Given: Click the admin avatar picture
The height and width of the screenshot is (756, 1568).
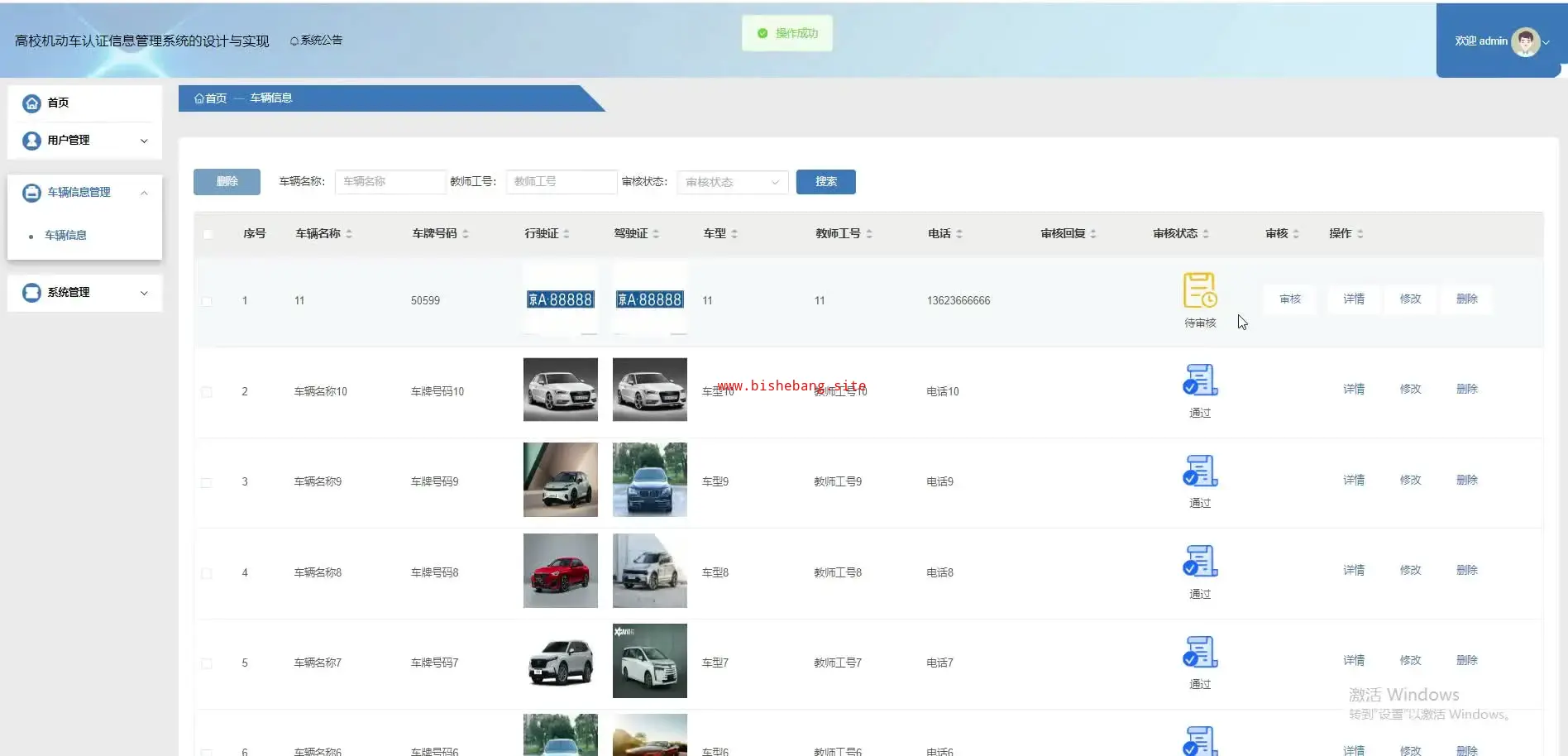Looking at the screenshot, I should (1524, 41).
